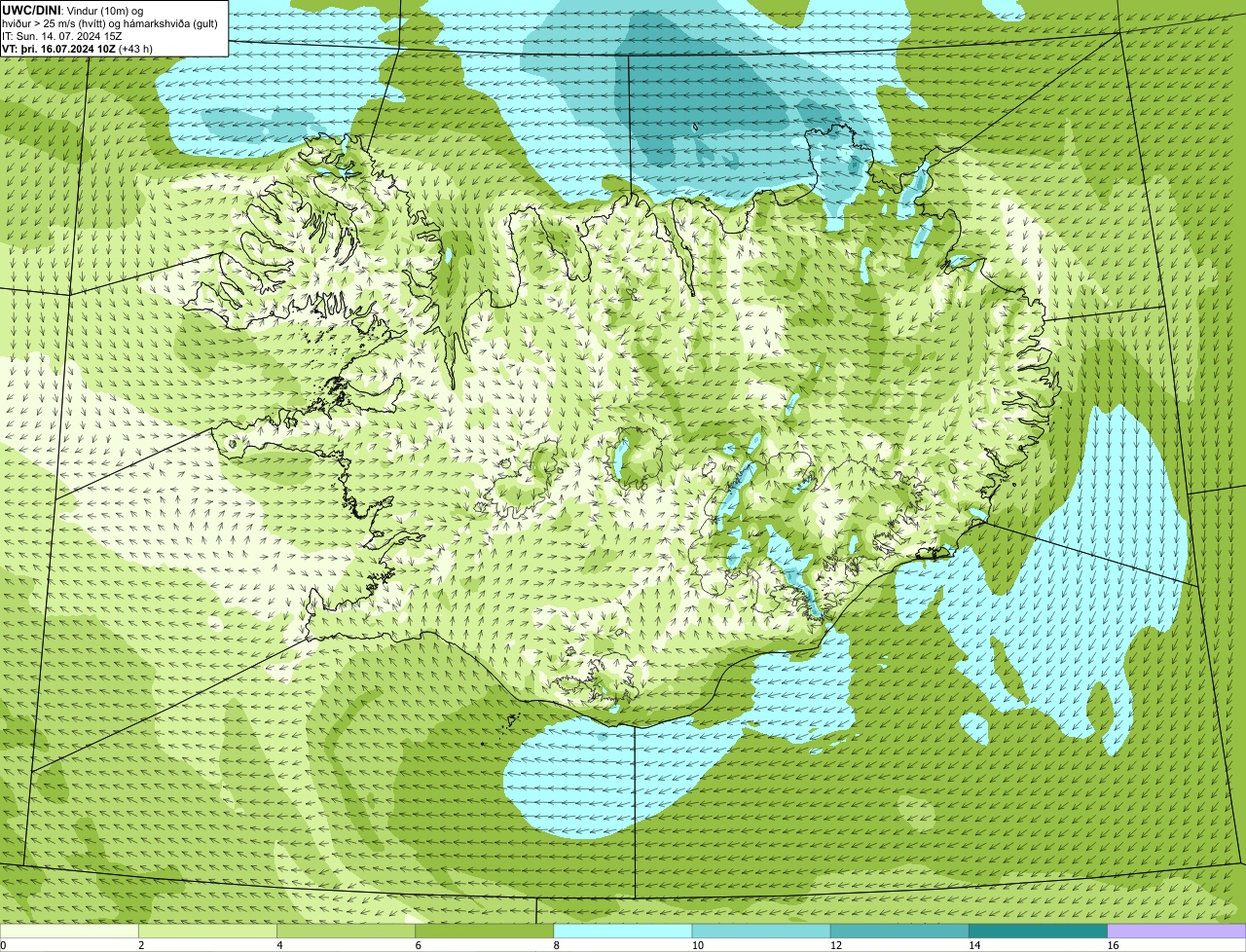Select the light green 4–6 m/s legend swatch
This screenshot has width=1246, height=952.
pyautogui.click(x=346, y=931)
